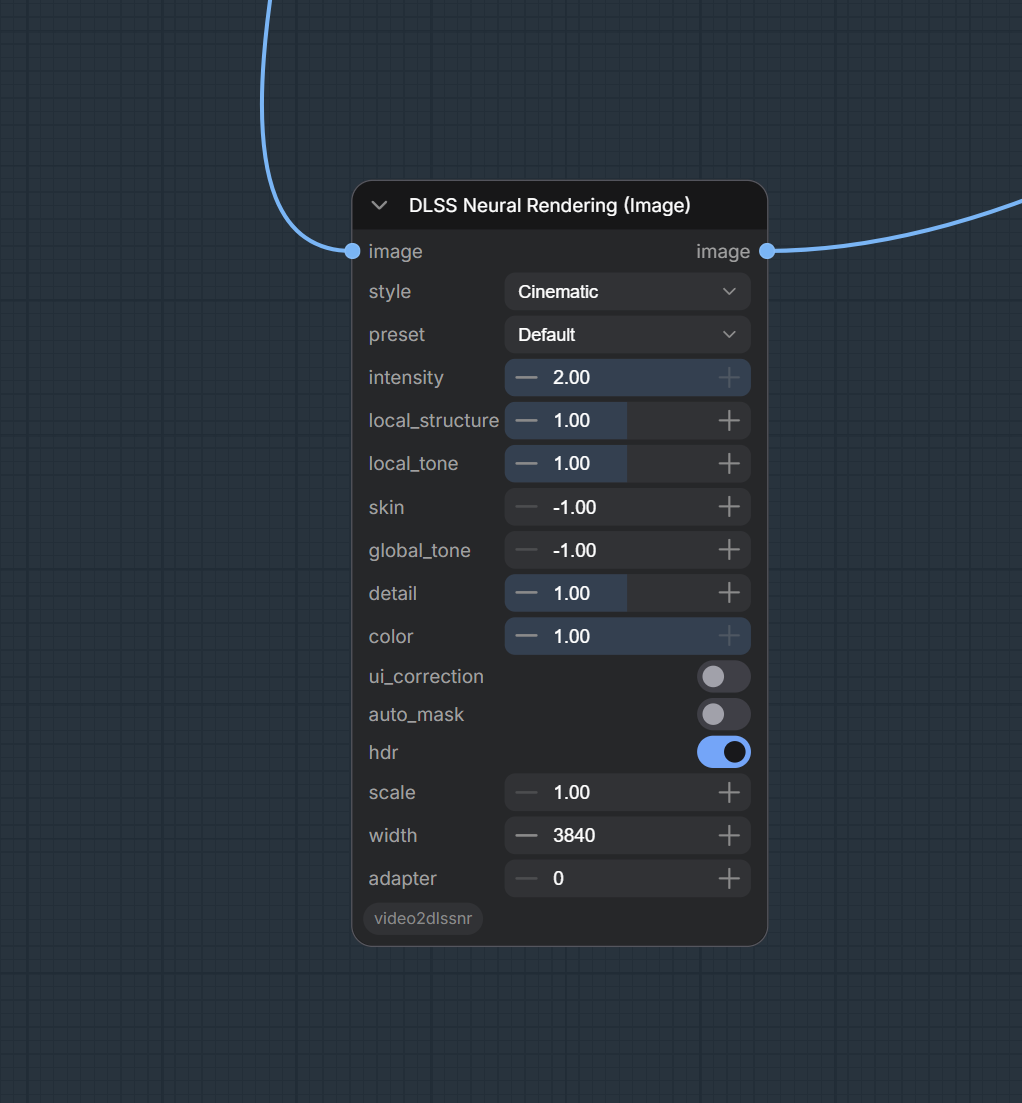
Task: Click the width field value 3840
Action: tap(574, 836)
